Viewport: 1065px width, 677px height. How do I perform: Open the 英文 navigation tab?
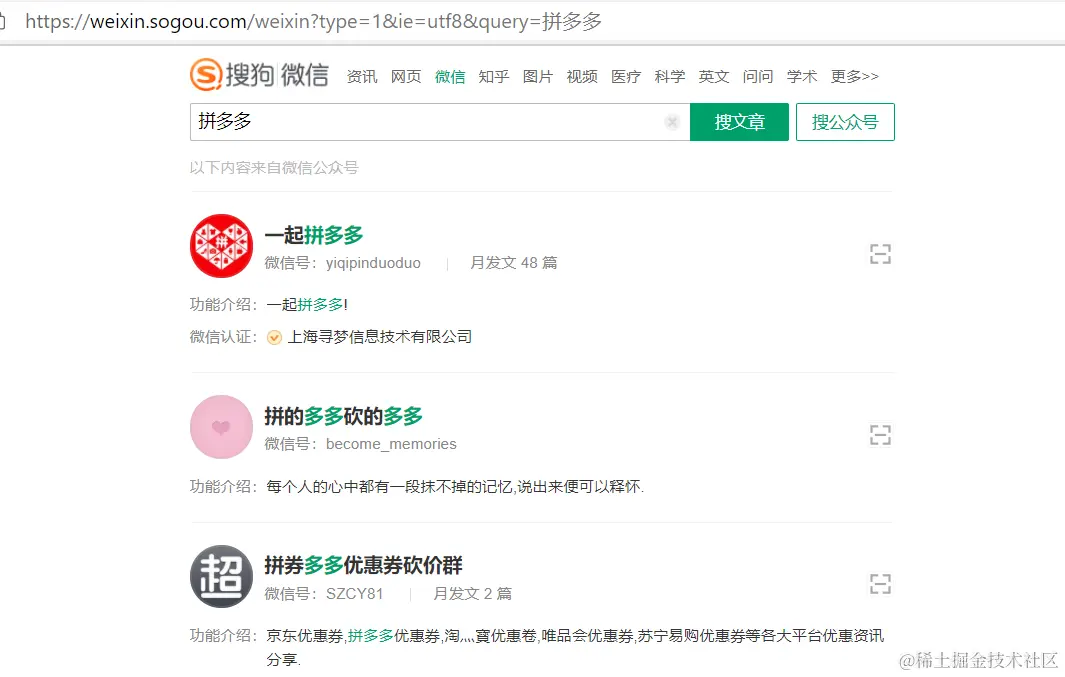714,77
